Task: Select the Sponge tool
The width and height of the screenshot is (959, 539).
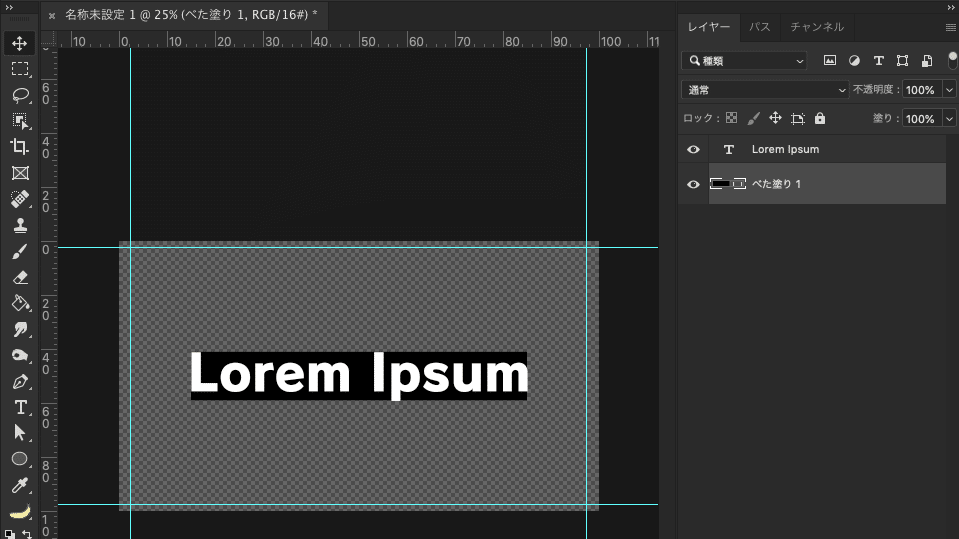Action: pyautogui.click(x=20, y=355)
